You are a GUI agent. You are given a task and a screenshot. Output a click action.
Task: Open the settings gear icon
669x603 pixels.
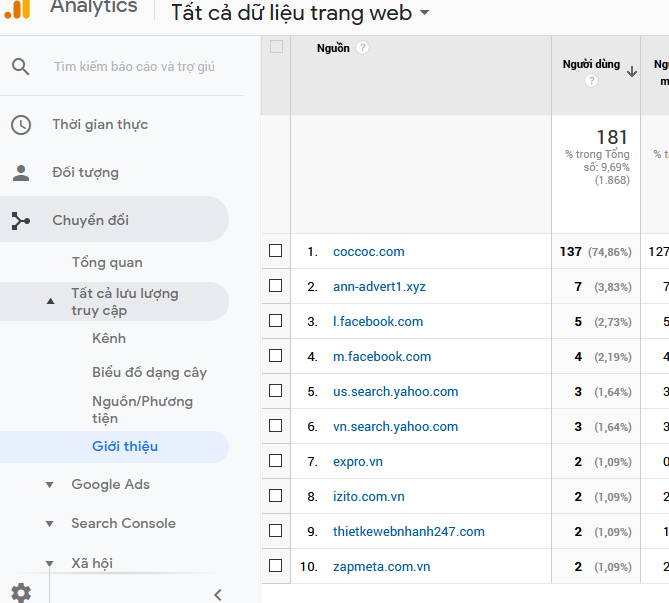tap(21, 593)
